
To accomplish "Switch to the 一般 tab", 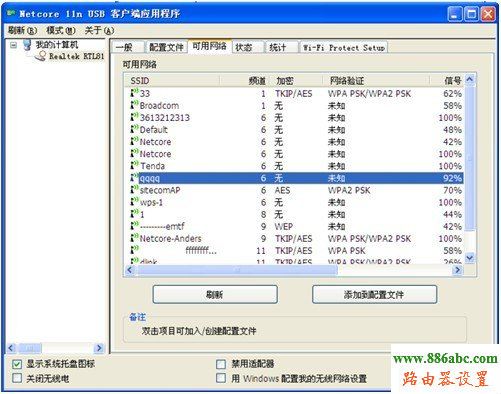I will pyautogui.click(x=127, y=47).
